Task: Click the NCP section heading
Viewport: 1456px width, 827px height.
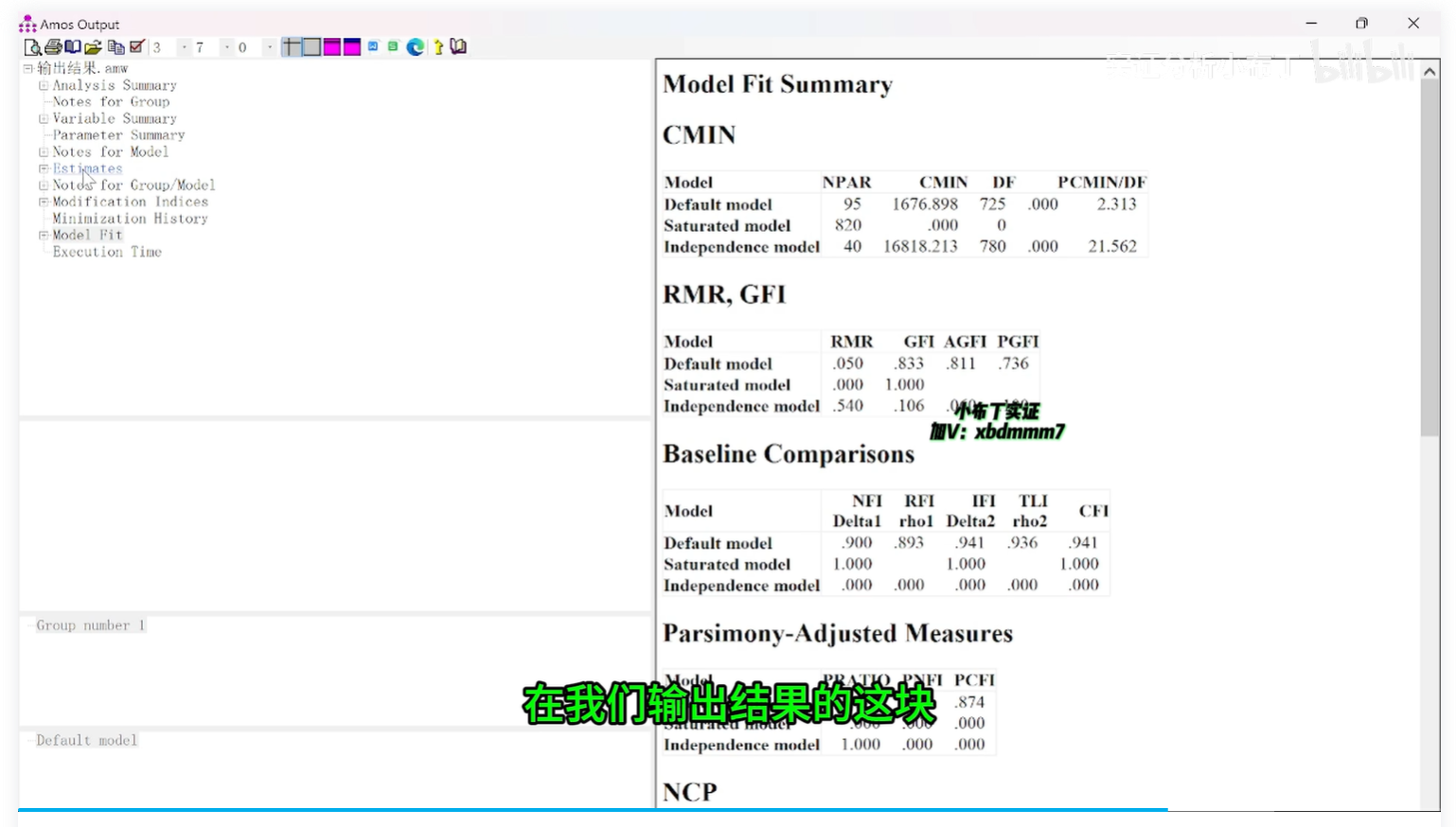Action: (x=690, y=792)
